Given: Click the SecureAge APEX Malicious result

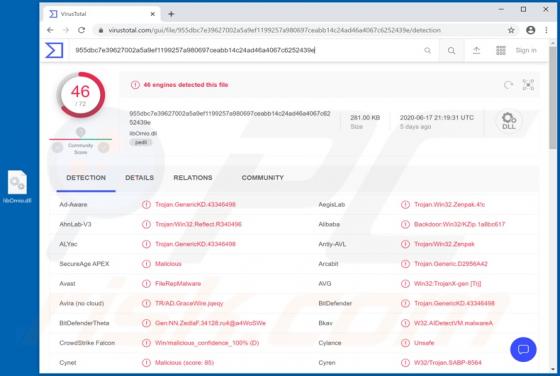Looking at the screenshot, I should [x=168, y=264].
